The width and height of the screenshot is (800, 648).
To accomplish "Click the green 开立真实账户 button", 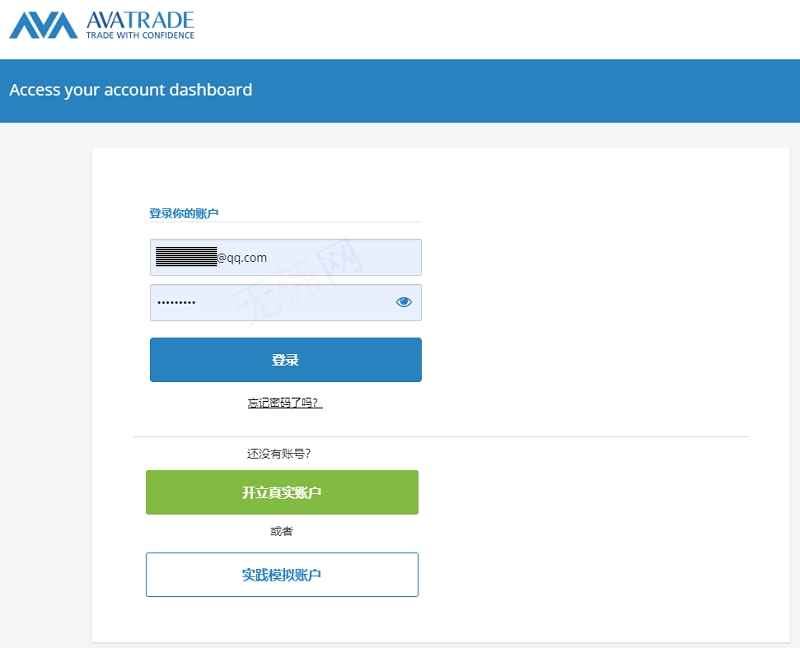I will [x=282, y=492].
